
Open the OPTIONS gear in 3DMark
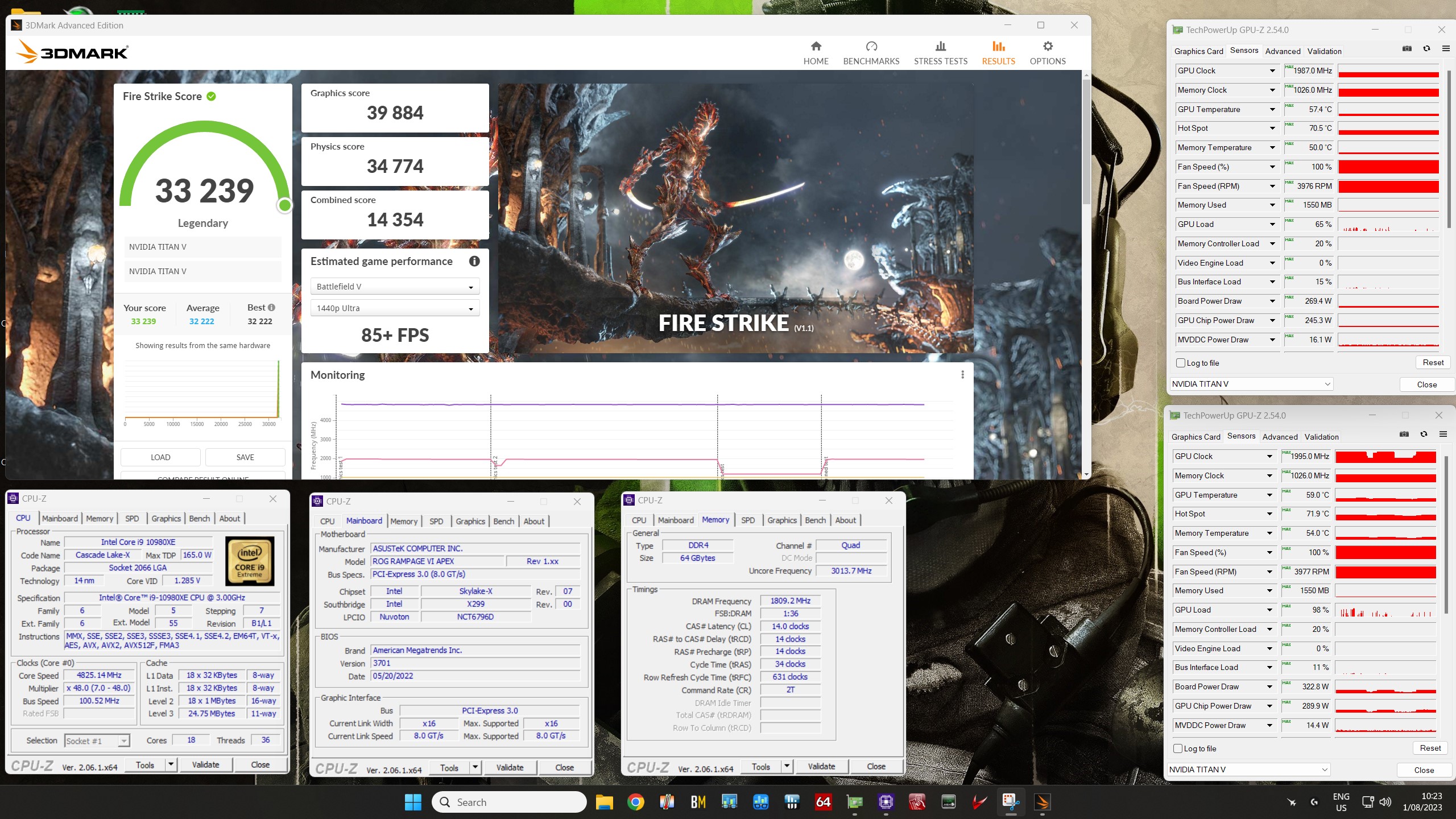[1047, 53]
